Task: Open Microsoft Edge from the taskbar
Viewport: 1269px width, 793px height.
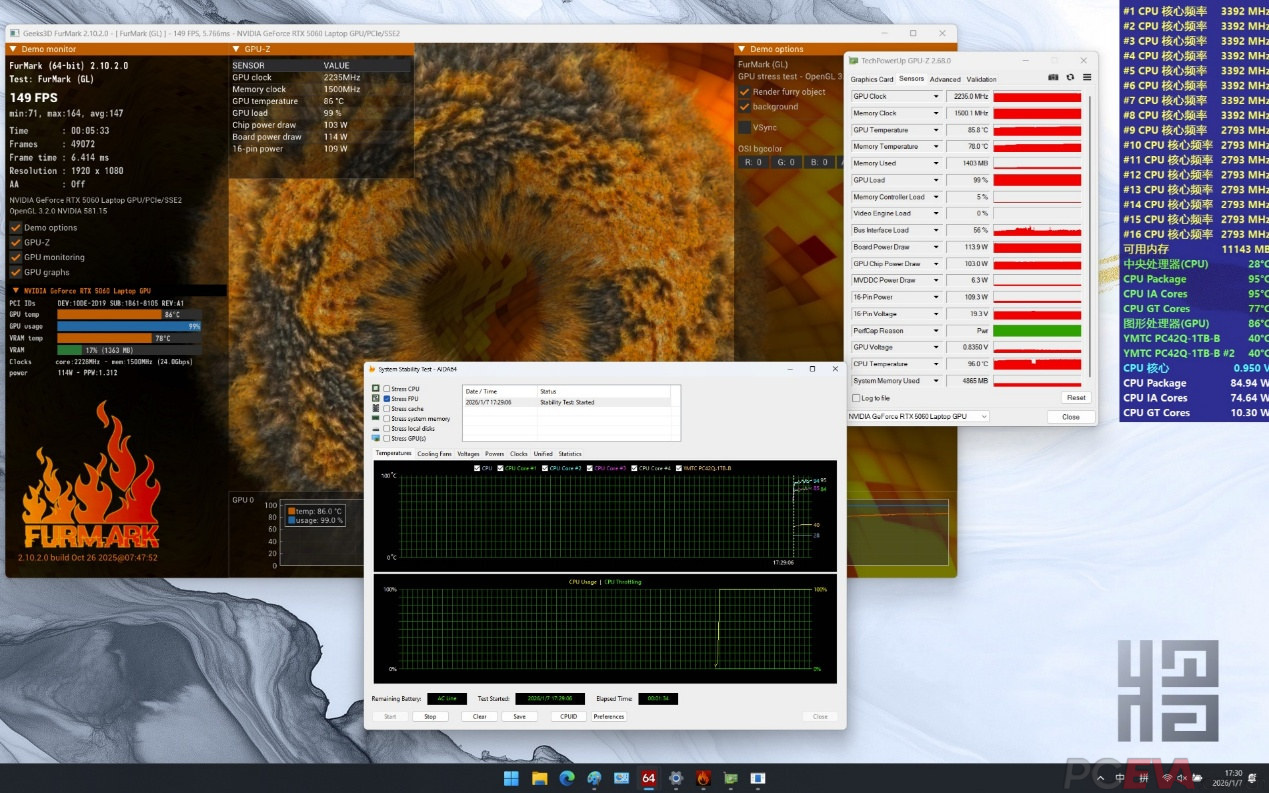Action: click(x=567, y=778)
